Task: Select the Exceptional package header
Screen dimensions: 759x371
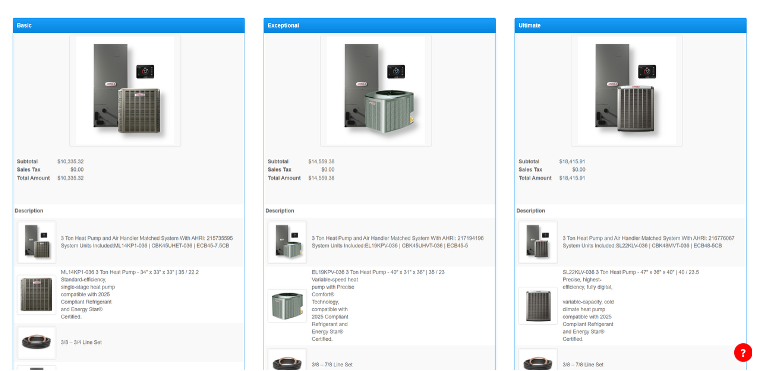Action: [x=380, y=25]
